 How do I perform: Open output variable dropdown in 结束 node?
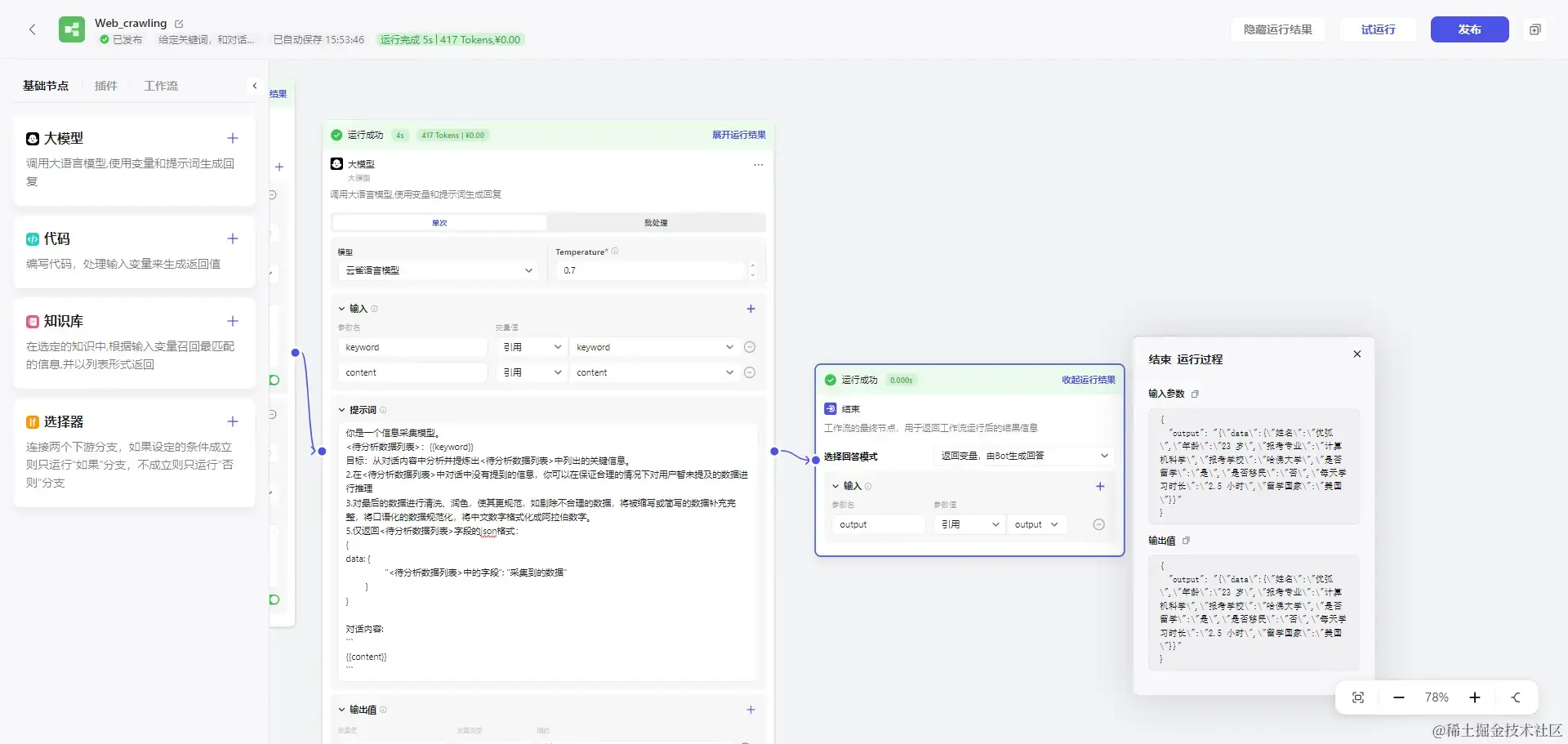click(1036, 524)
